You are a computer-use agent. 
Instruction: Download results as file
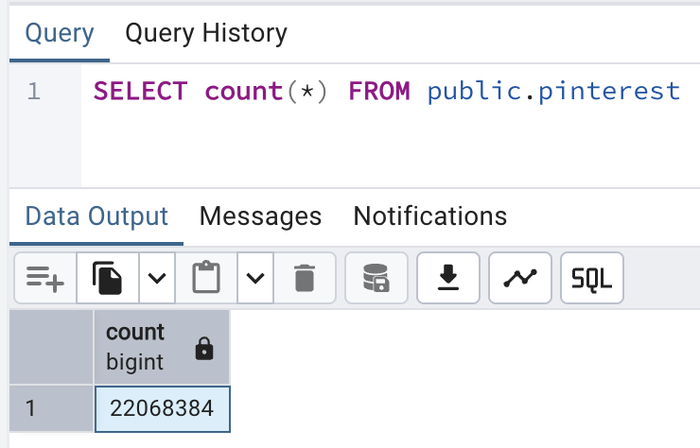coord(448,277)
